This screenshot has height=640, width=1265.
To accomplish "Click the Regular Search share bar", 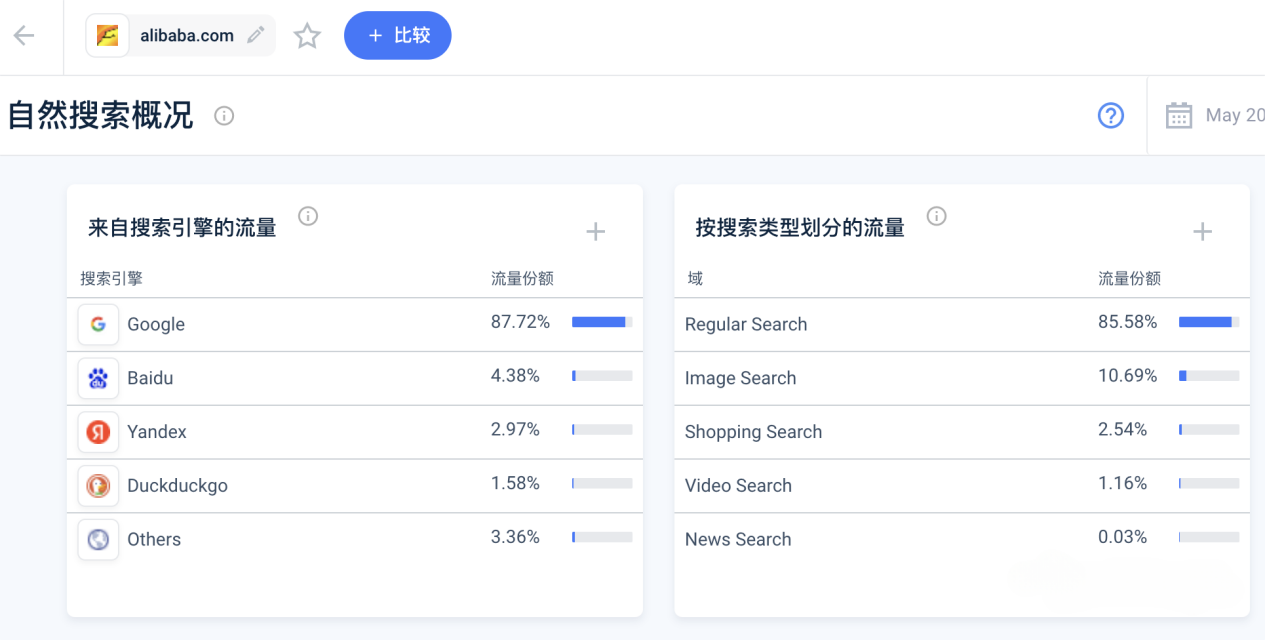I will [1209, 322].
